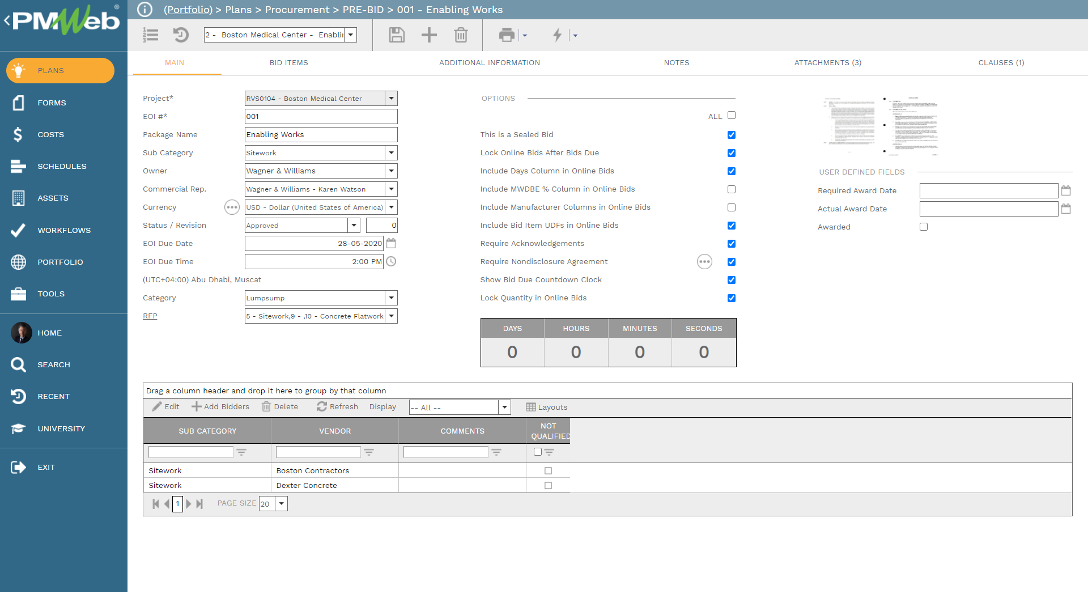Open the Attachments (3) tab
The width and height of the screenshot is (1089, 593).
tap(828, 62)
